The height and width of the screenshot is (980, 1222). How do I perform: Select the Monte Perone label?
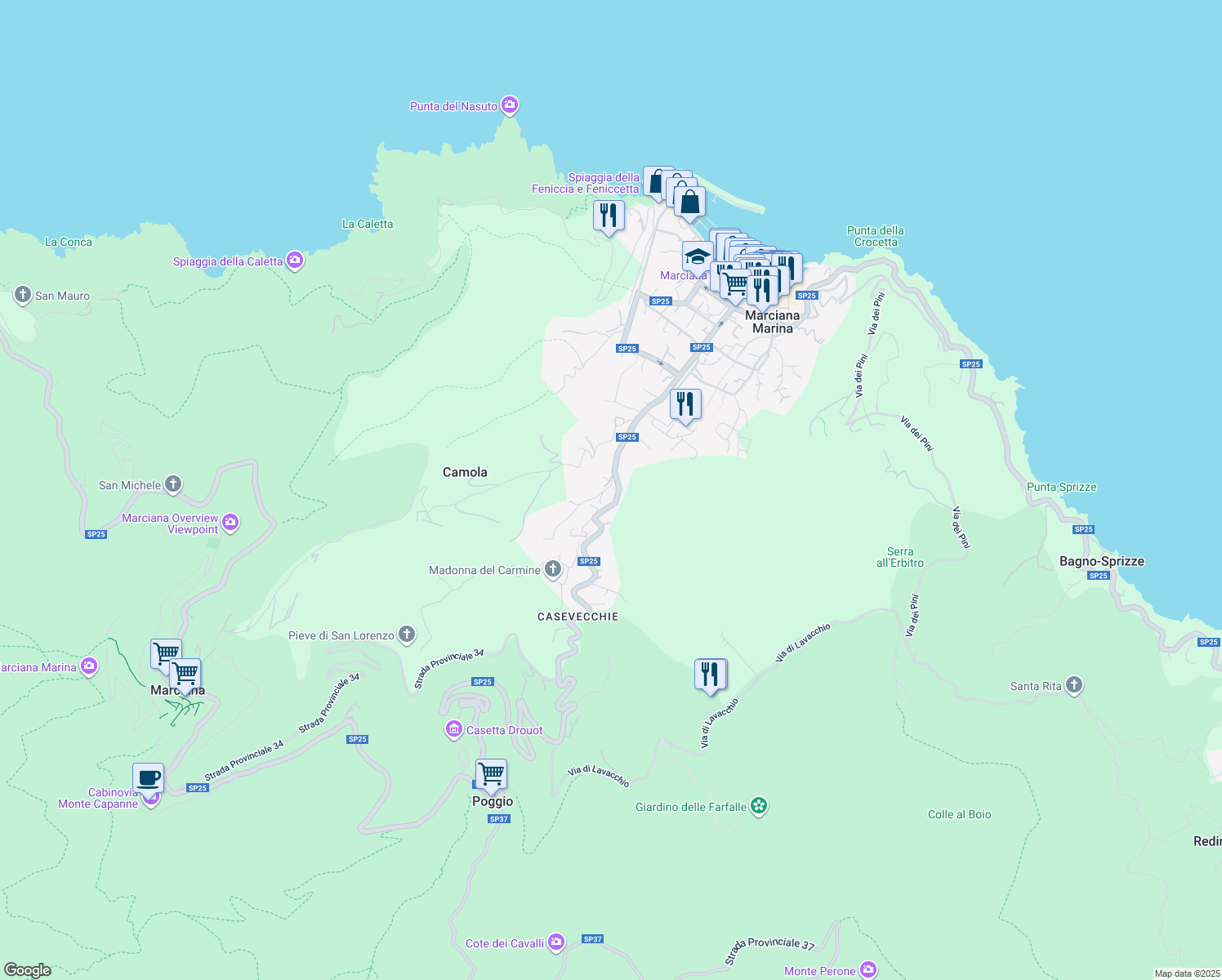[x=820, y=971]
